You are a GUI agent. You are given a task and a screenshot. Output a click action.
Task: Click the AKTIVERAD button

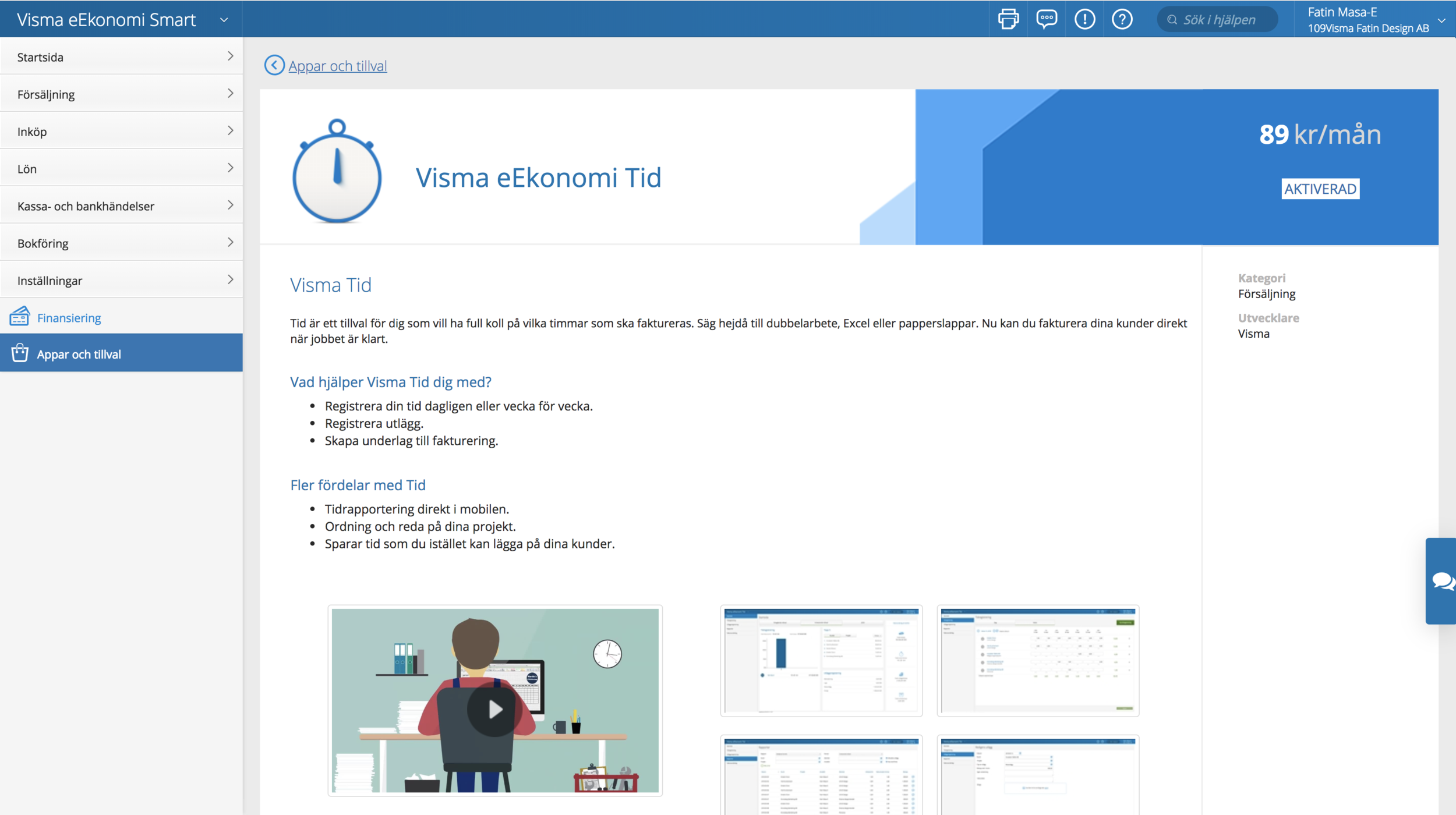(1320, 189)
